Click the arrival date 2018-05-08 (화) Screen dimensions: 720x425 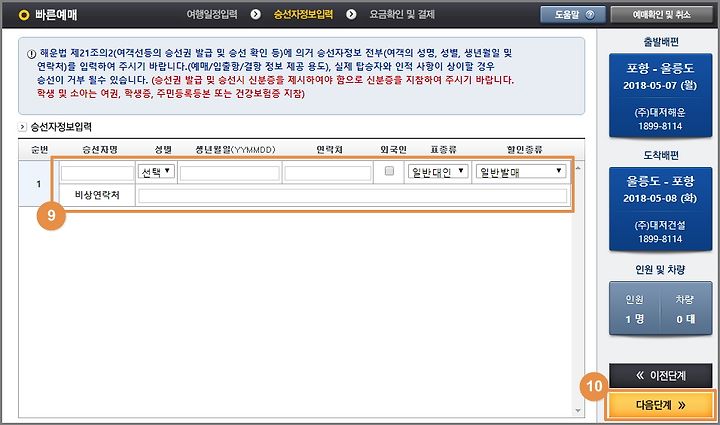pyautogui.click(x=660, y=198)
